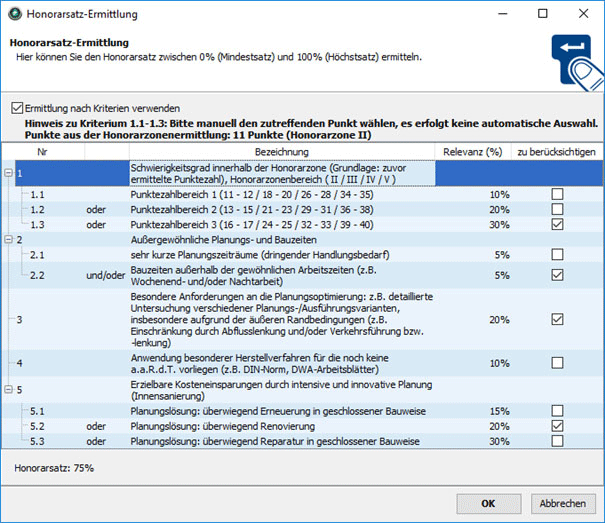
Task: Uncheck criterion 3 Planungsoptimierung checkbox
Action: coord(557,319)
